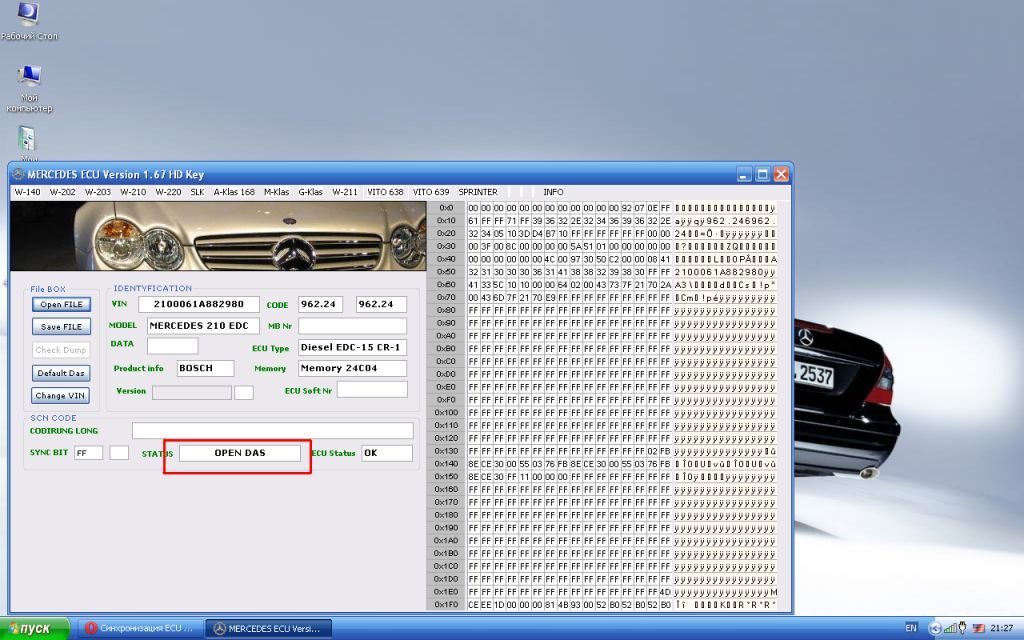1024x640 pixels.
Task: Select the SYNC BIT field FF
Action: [88, 453]
